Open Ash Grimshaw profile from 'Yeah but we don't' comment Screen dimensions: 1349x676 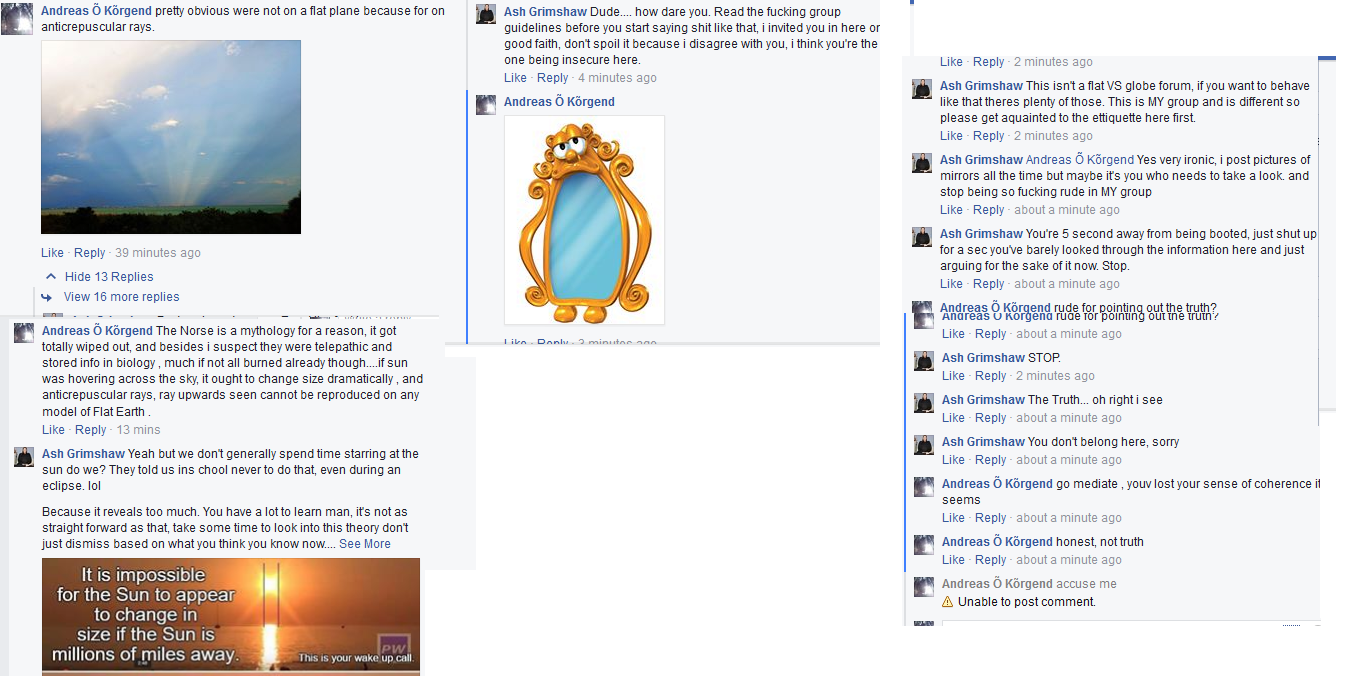(x=83, y=454)
